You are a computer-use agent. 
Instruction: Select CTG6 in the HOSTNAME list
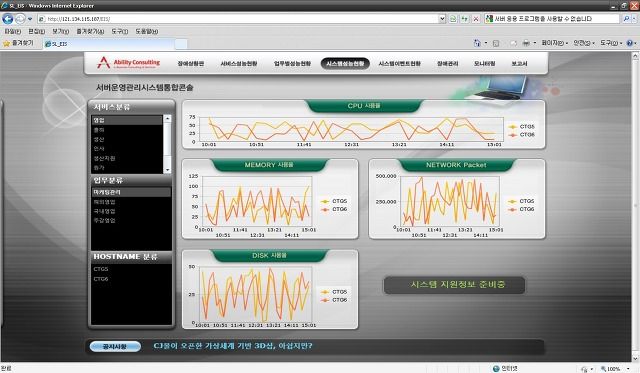coord(131,279)
